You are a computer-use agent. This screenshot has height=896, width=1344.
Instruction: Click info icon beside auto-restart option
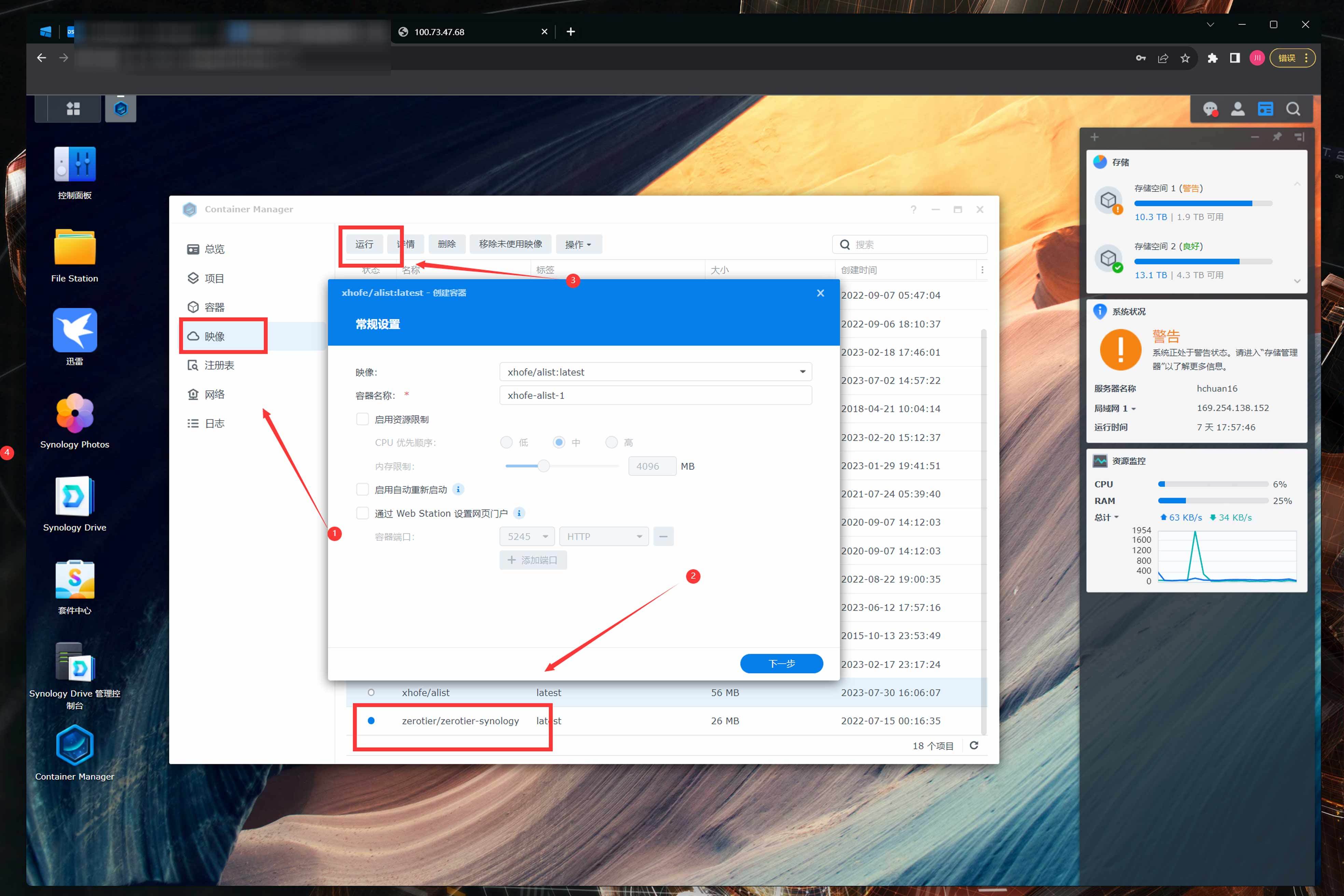[x=458, y=490]
